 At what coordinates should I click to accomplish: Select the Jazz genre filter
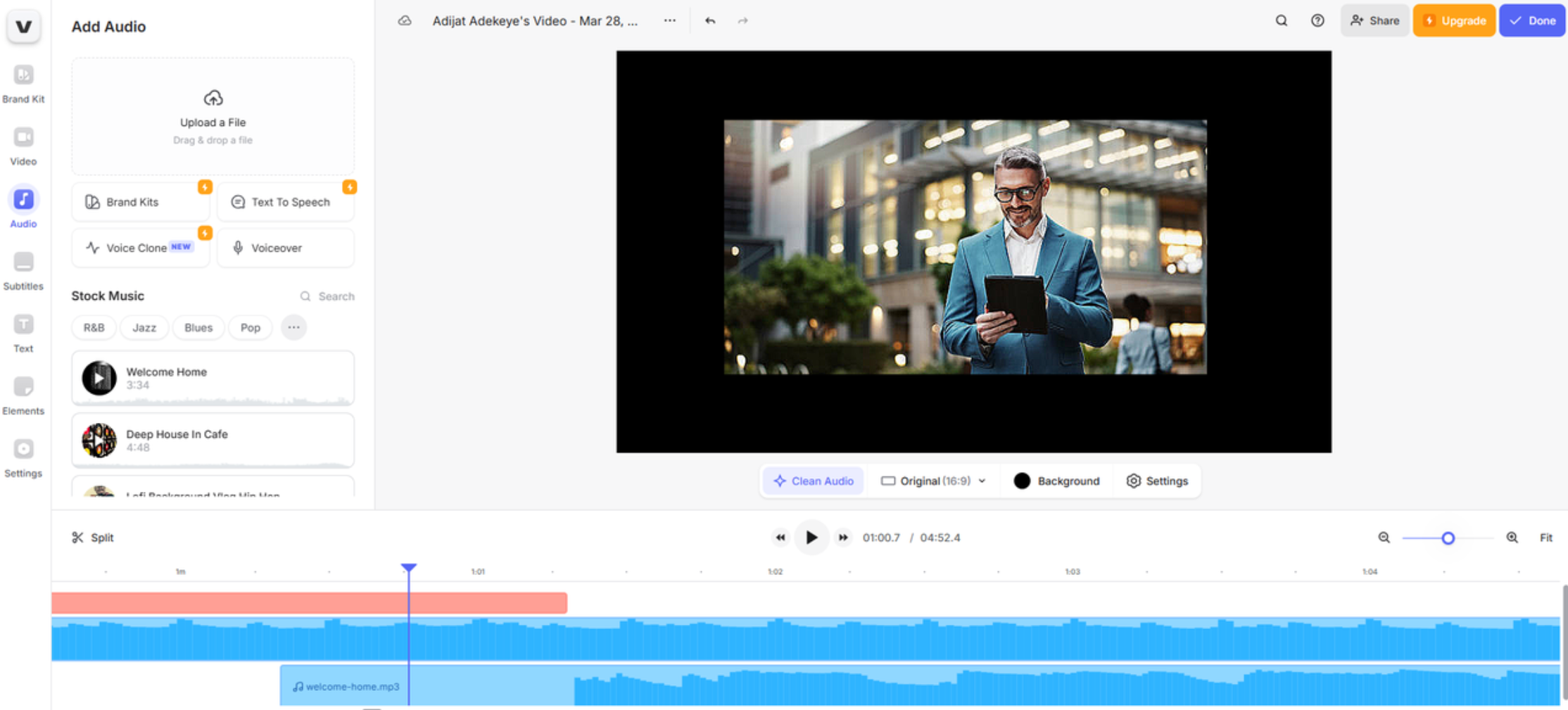pyautogui.click(x=144, y=327)
